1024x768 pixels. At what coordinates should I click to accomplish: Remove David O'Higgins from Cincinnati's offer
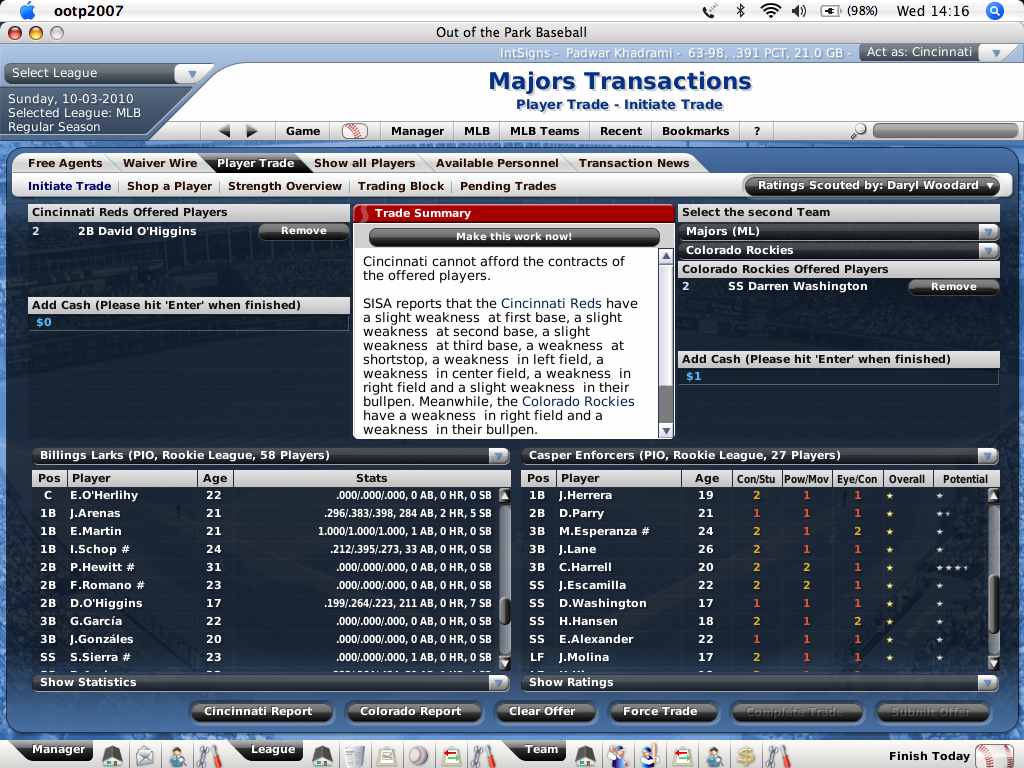(304, 231)
